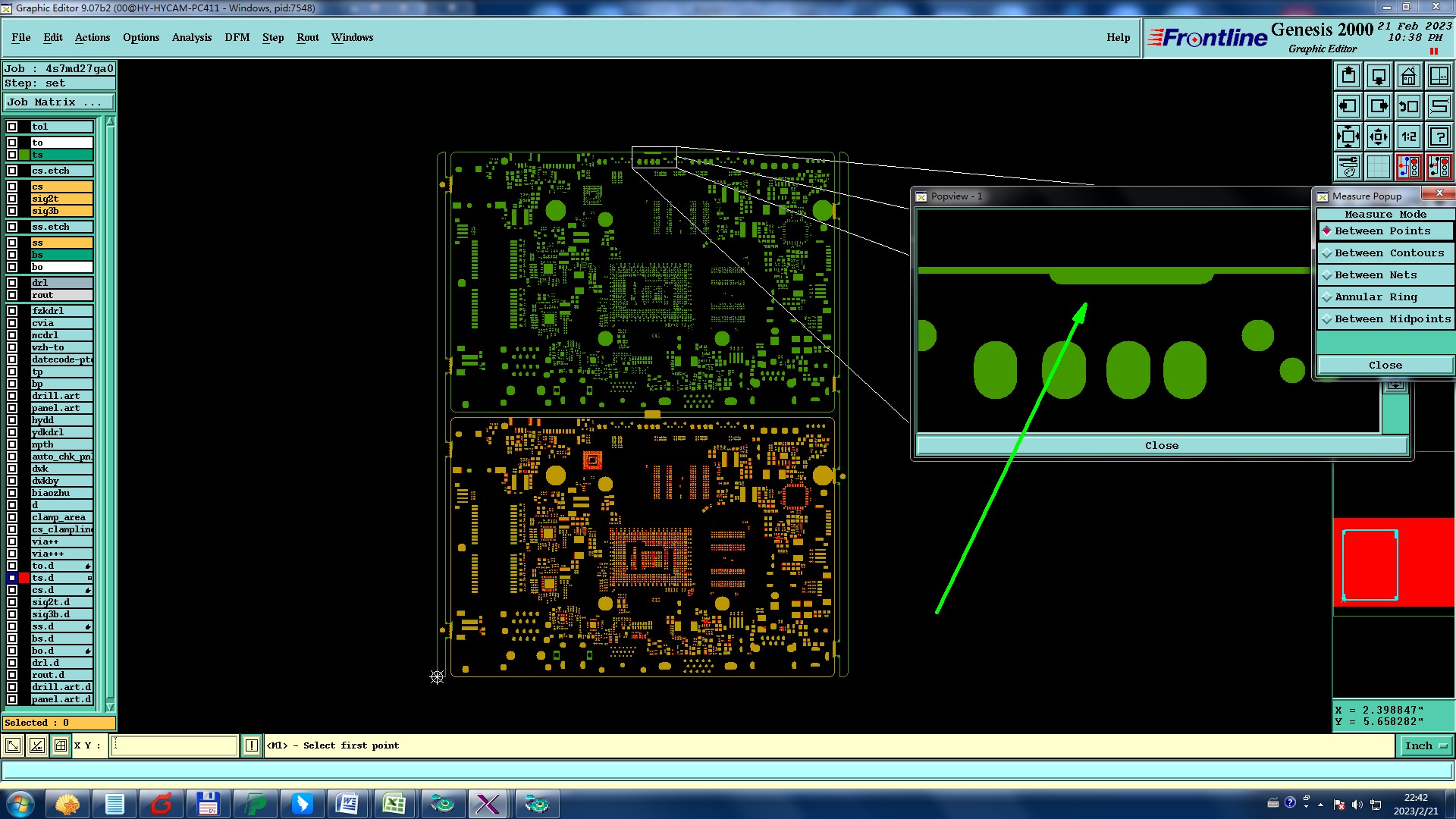
Task: Click the 1:2 zoom scale icon
Action: coord(1408,136)
